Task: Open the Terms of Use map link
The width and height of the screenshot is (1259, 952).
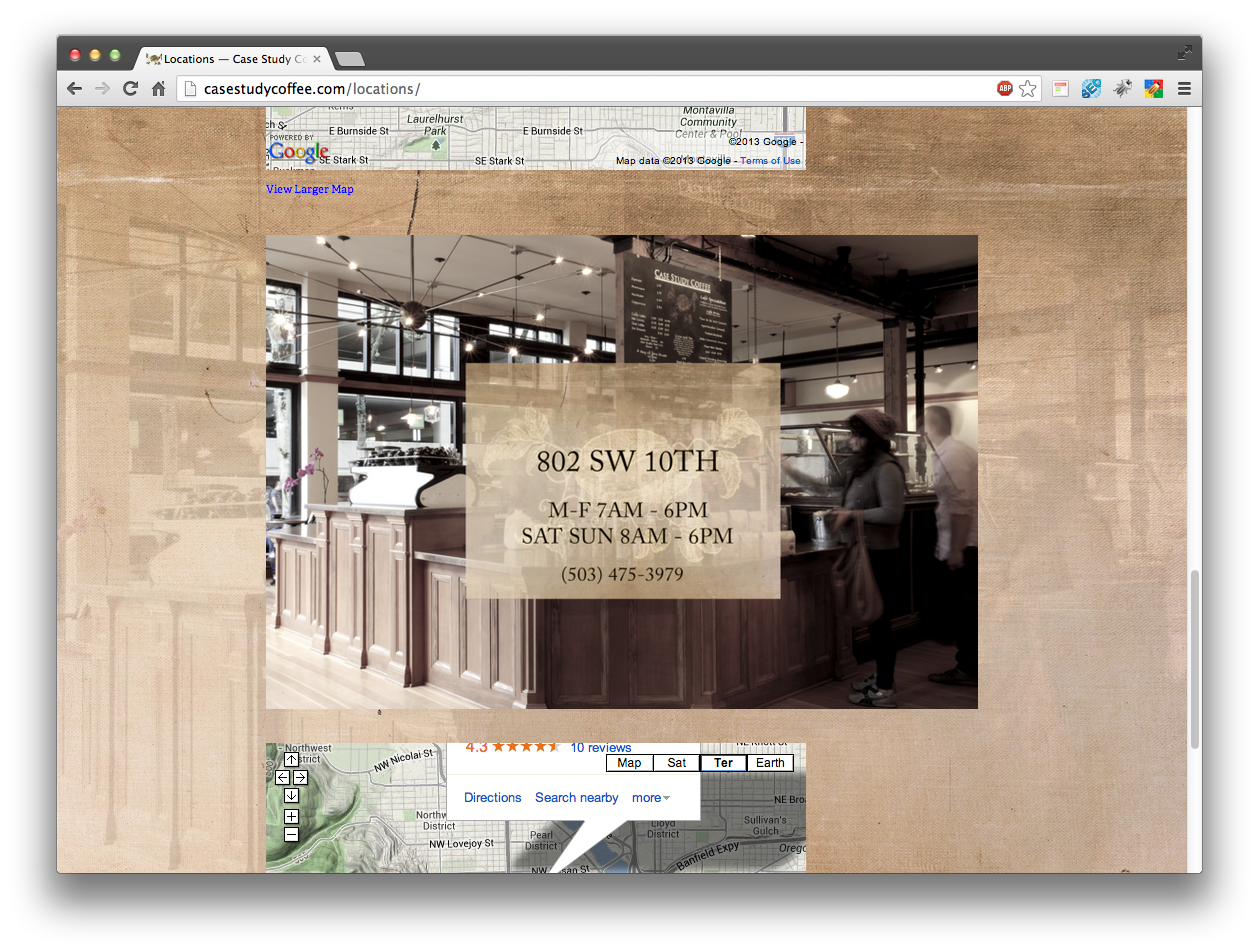Action: [x=770, y=161]
